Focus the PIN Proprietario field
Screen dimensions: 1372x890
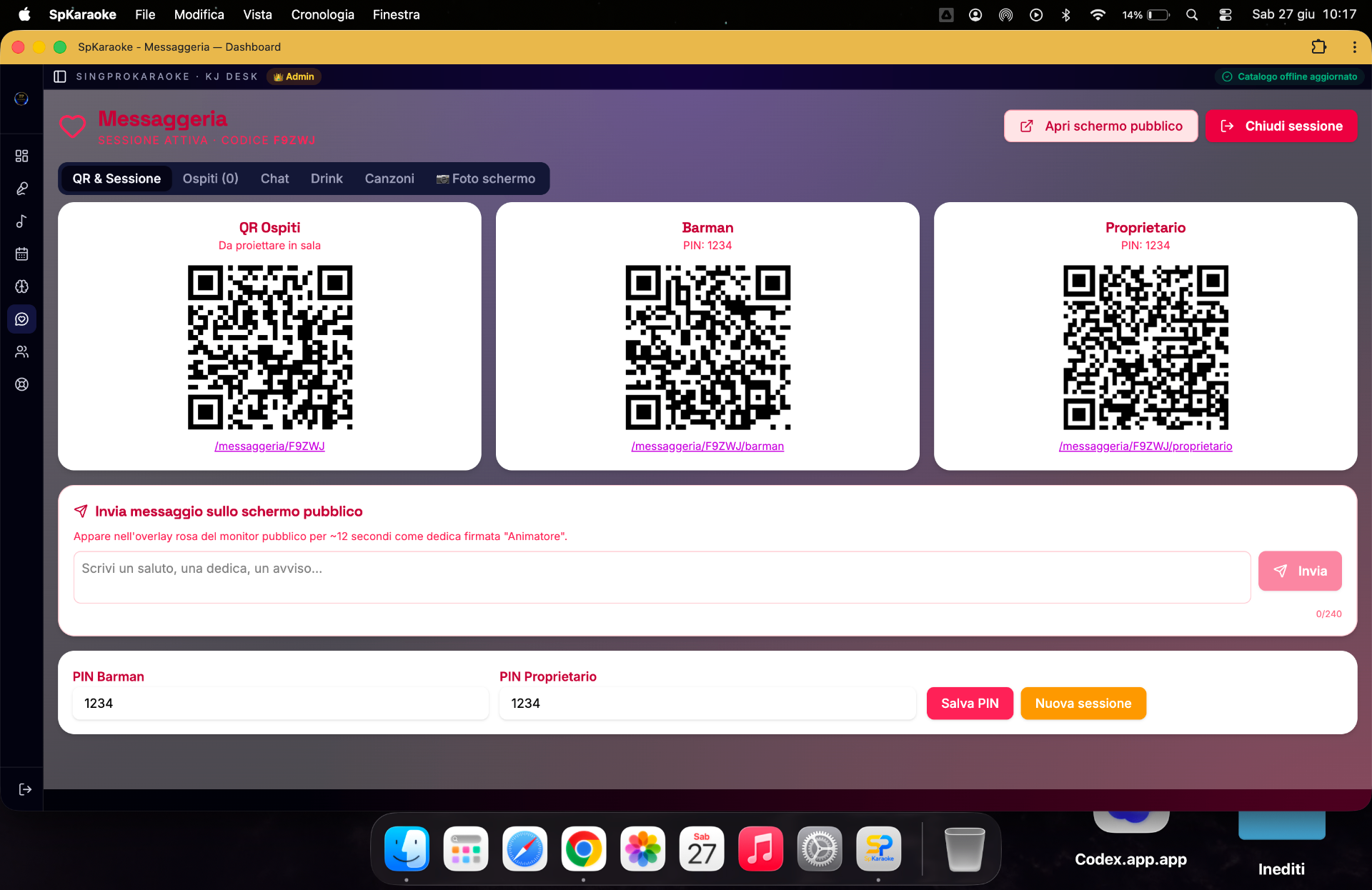(707, 704)
